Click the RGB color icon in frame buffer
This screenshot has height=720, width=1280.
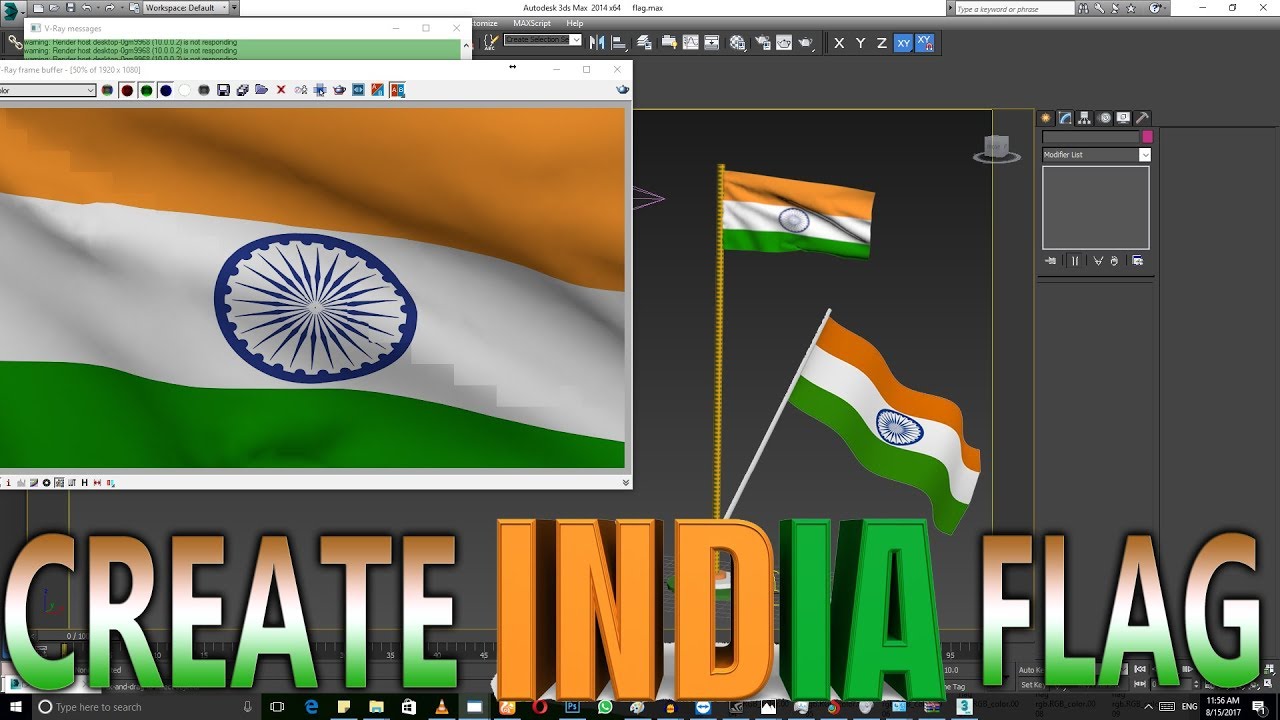pos(108,90)
